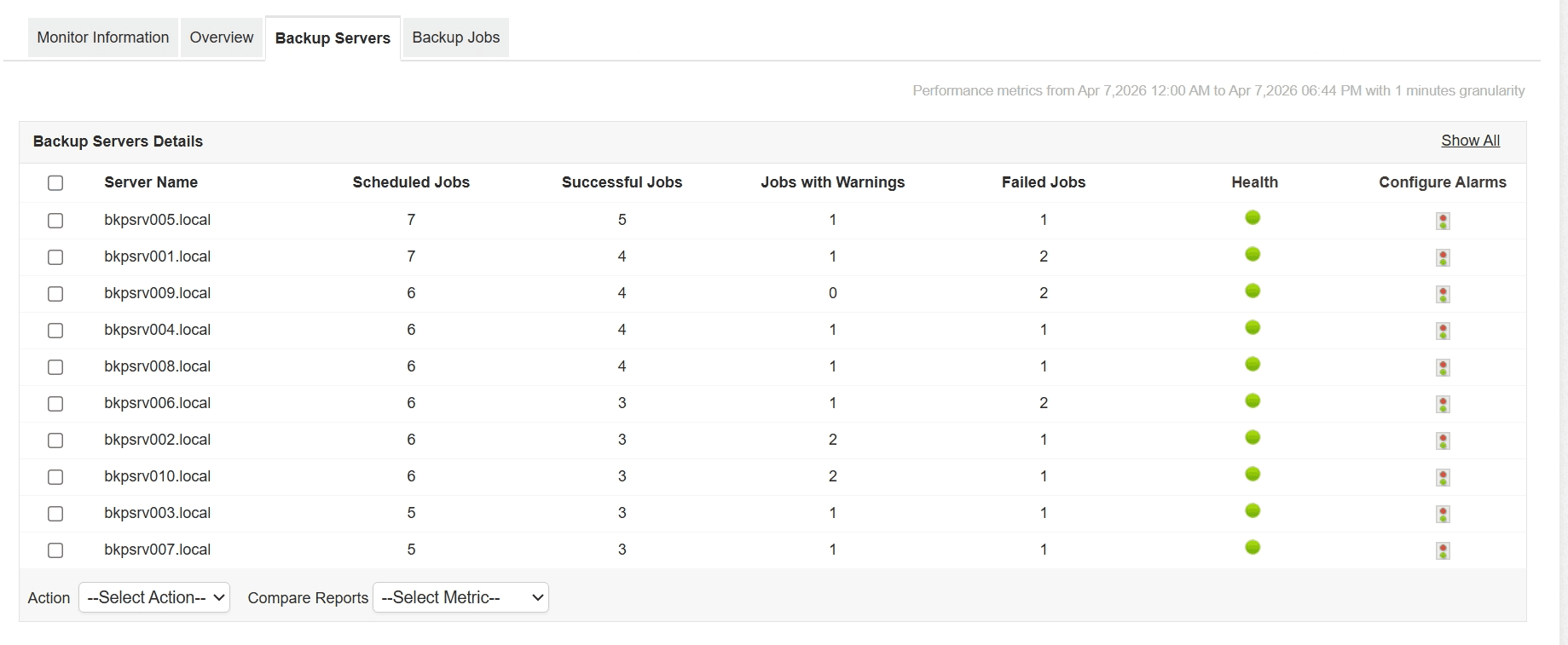
Task: Click green health indicator for bkpsrv007.local
Action: pos(1253,547)
